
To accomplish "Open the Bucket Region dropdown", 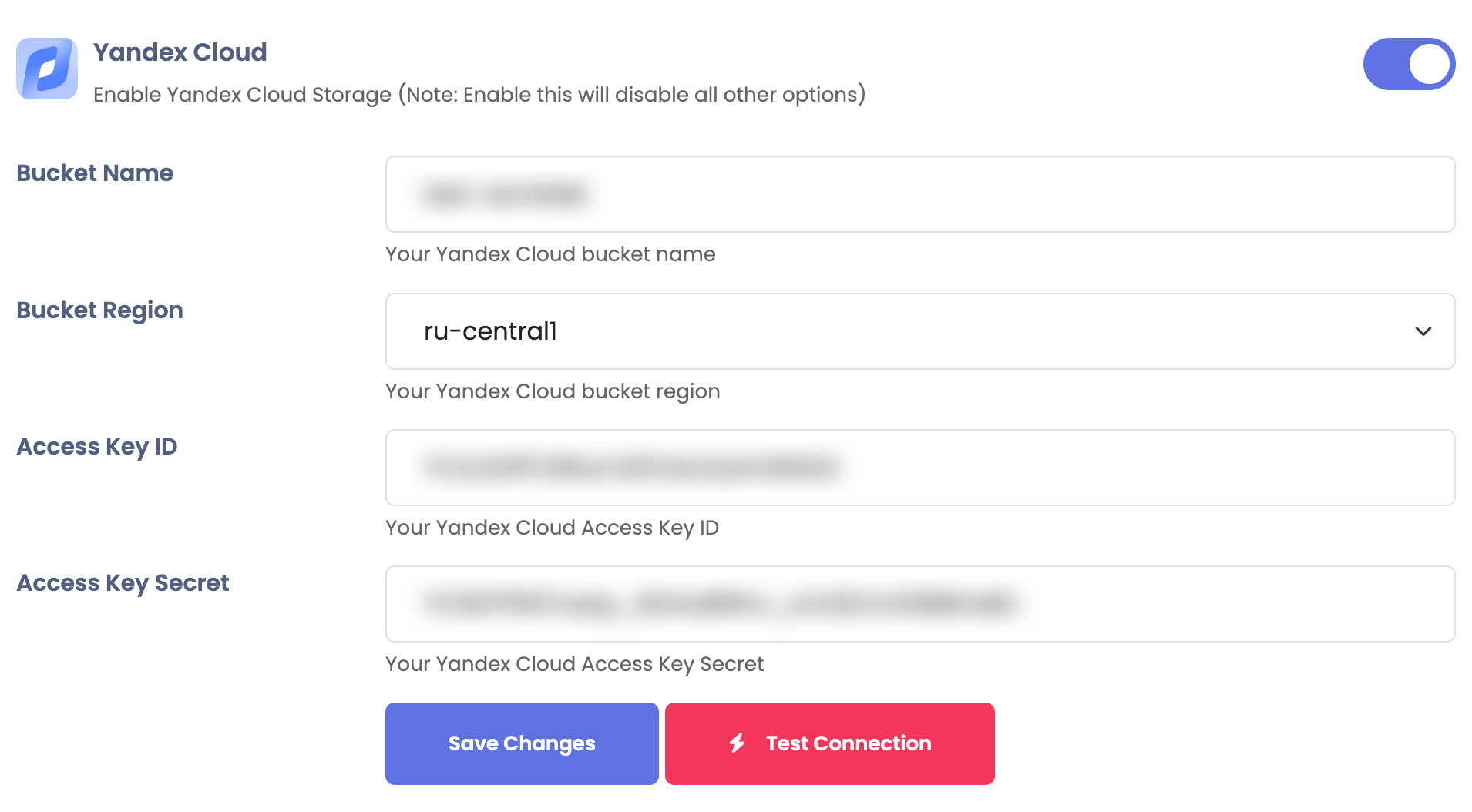I will tap(919, 331).
